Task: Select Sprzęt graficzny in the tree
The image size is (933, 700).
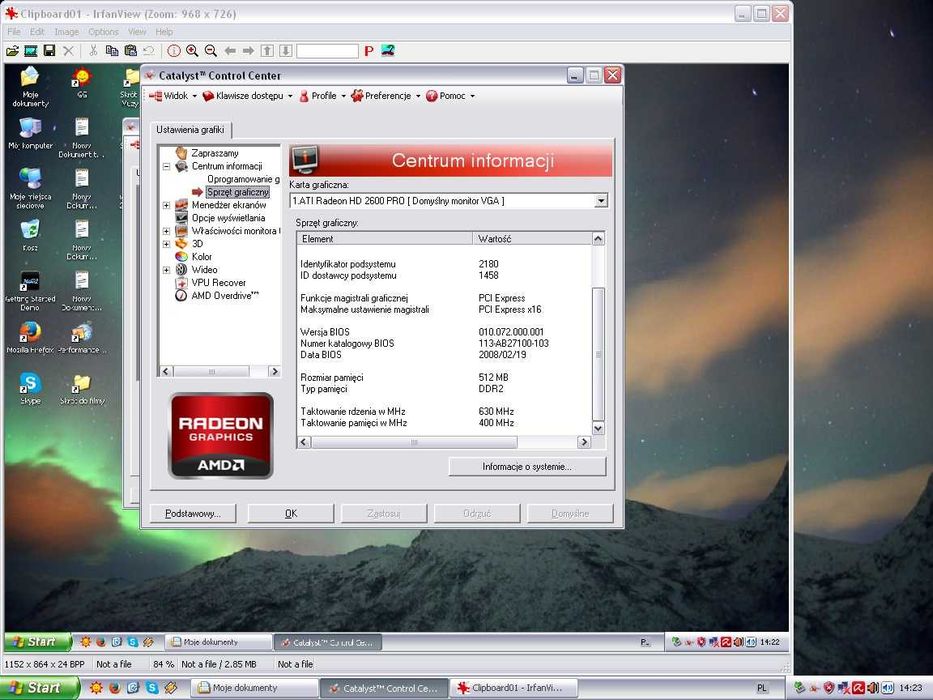Action: [238, 192]
